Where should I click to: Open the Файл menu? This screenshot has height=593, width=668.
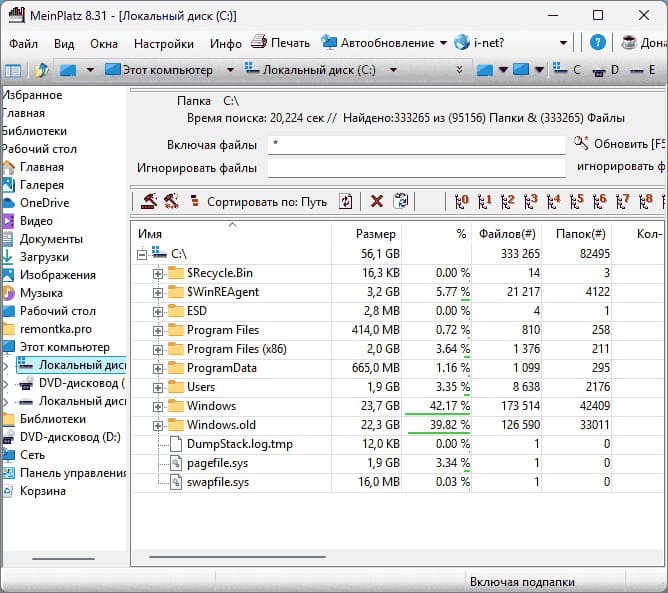tap(23, 43)
